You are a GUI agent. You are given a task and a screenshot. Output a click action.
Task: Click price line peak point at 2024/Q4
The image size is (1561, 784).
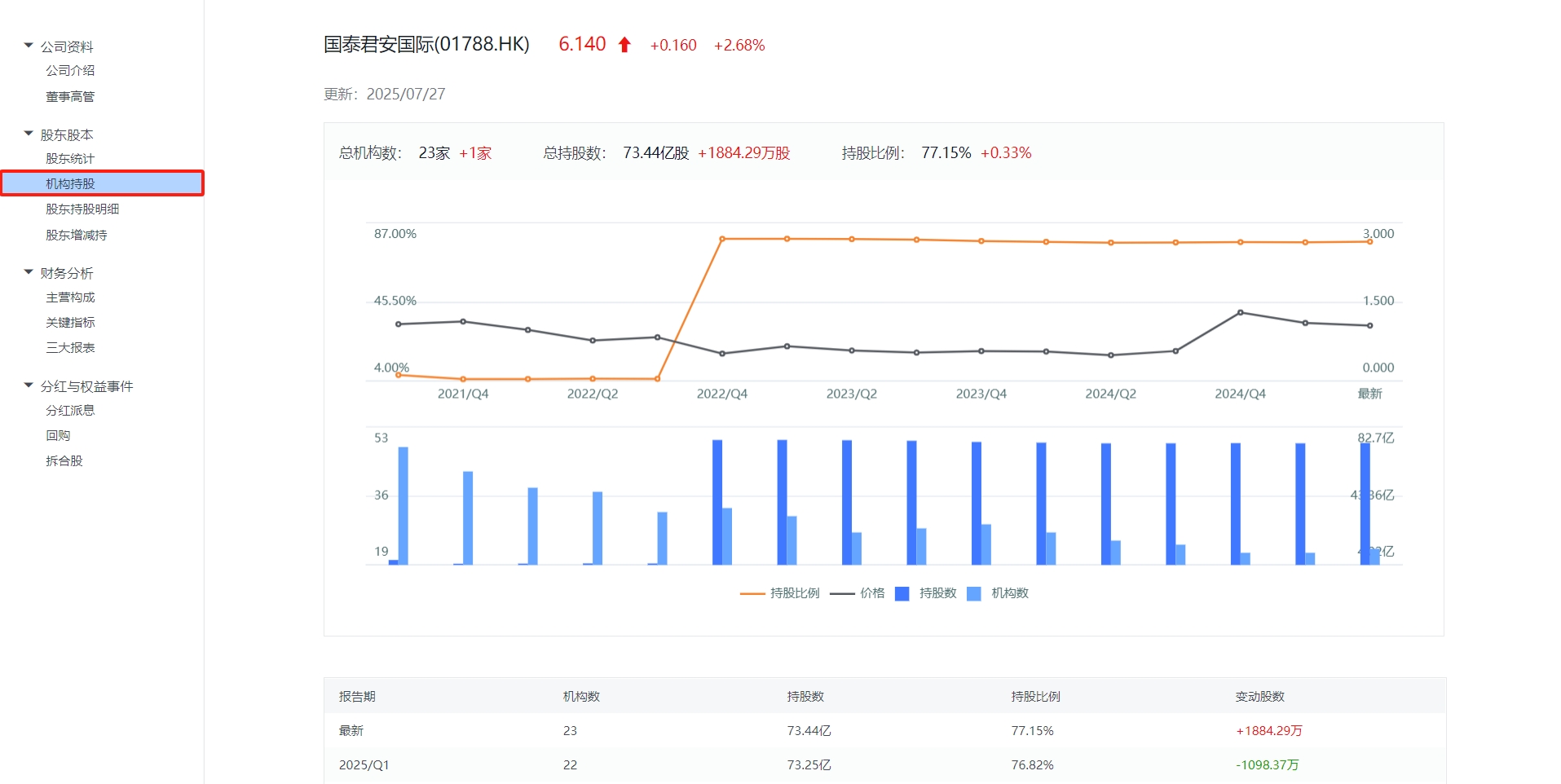point(1241,312)
